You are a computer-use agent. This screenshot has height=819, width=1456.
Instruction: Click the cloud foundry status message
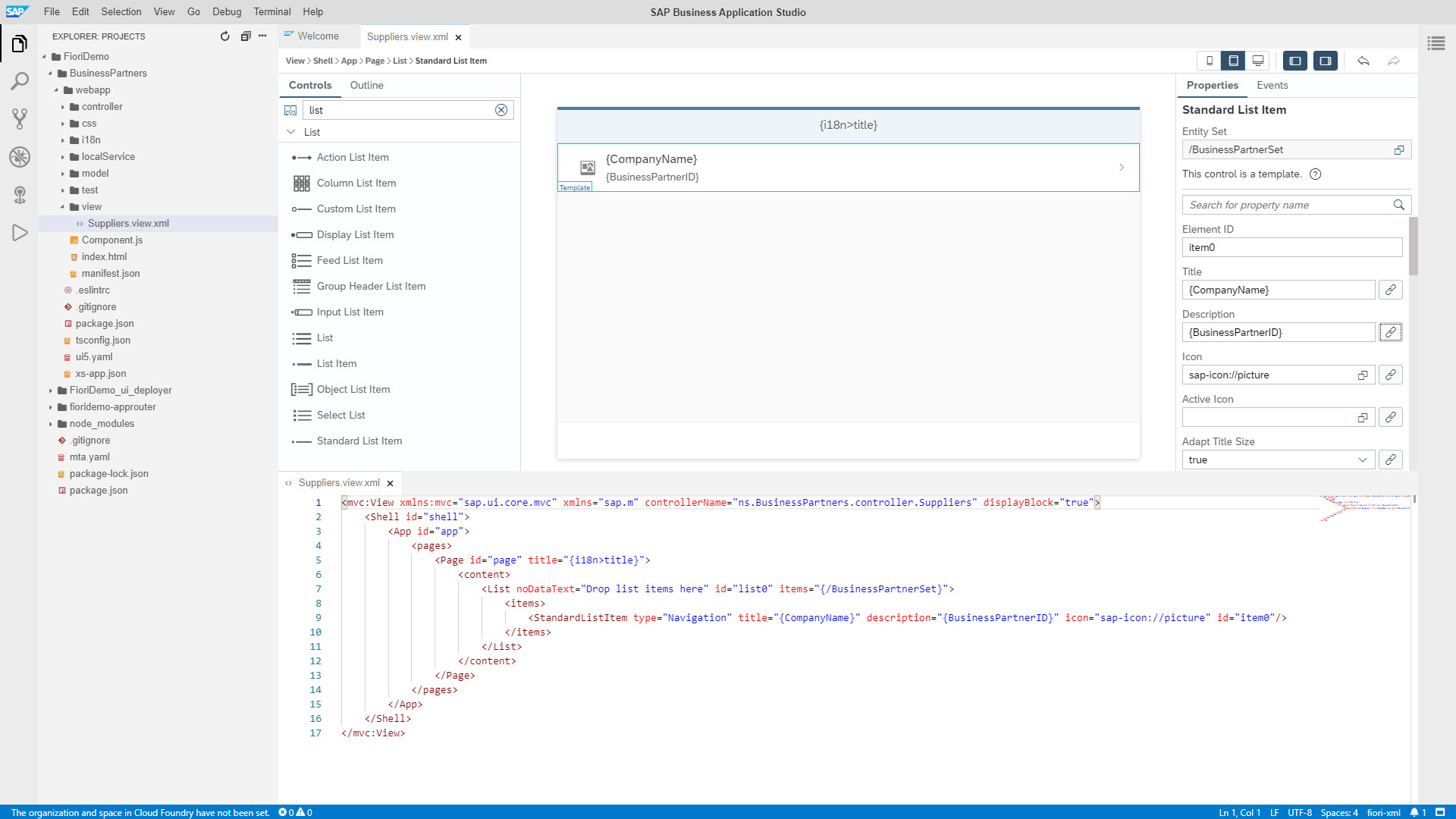tap(140, 812)
